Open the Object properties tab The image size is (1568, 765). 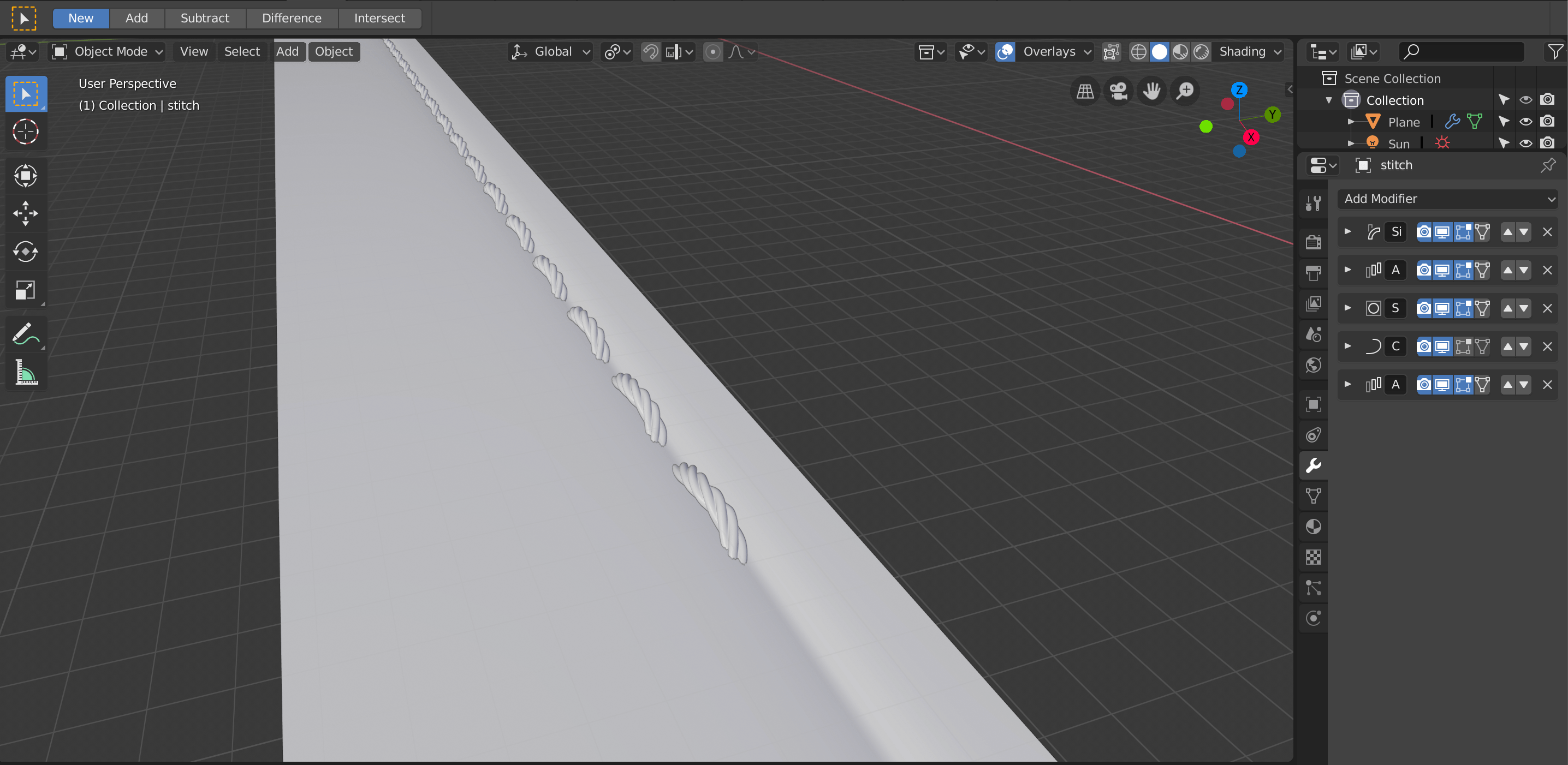pos(1314,404)
